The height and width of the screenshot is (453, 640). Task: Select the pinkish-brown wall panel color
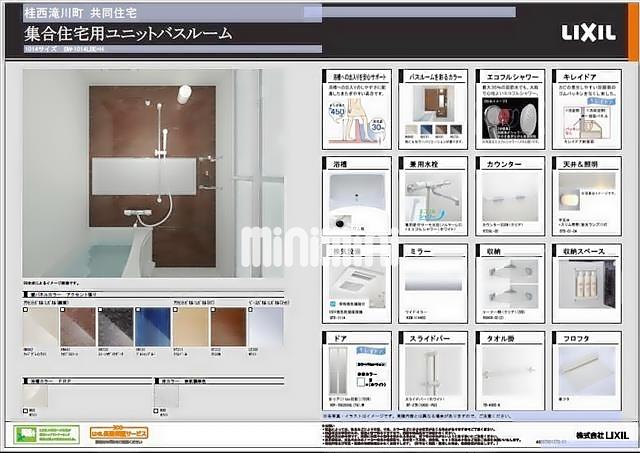[78, 327]
